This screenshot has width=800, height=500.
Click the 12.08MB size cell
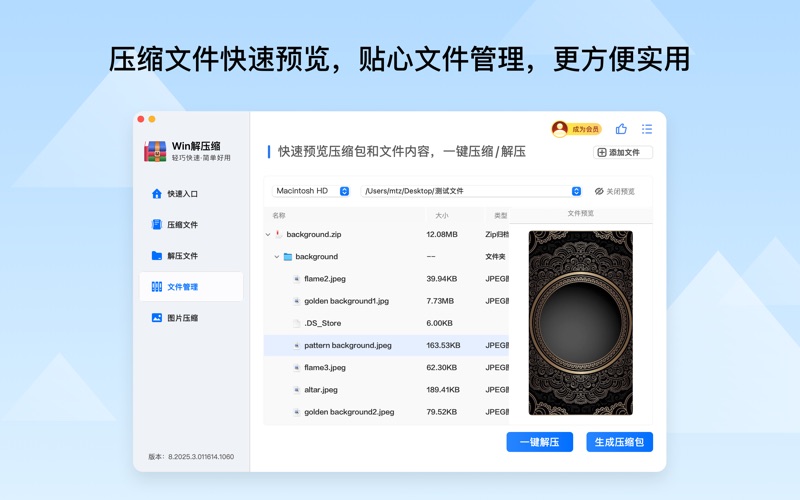(442, 234)
